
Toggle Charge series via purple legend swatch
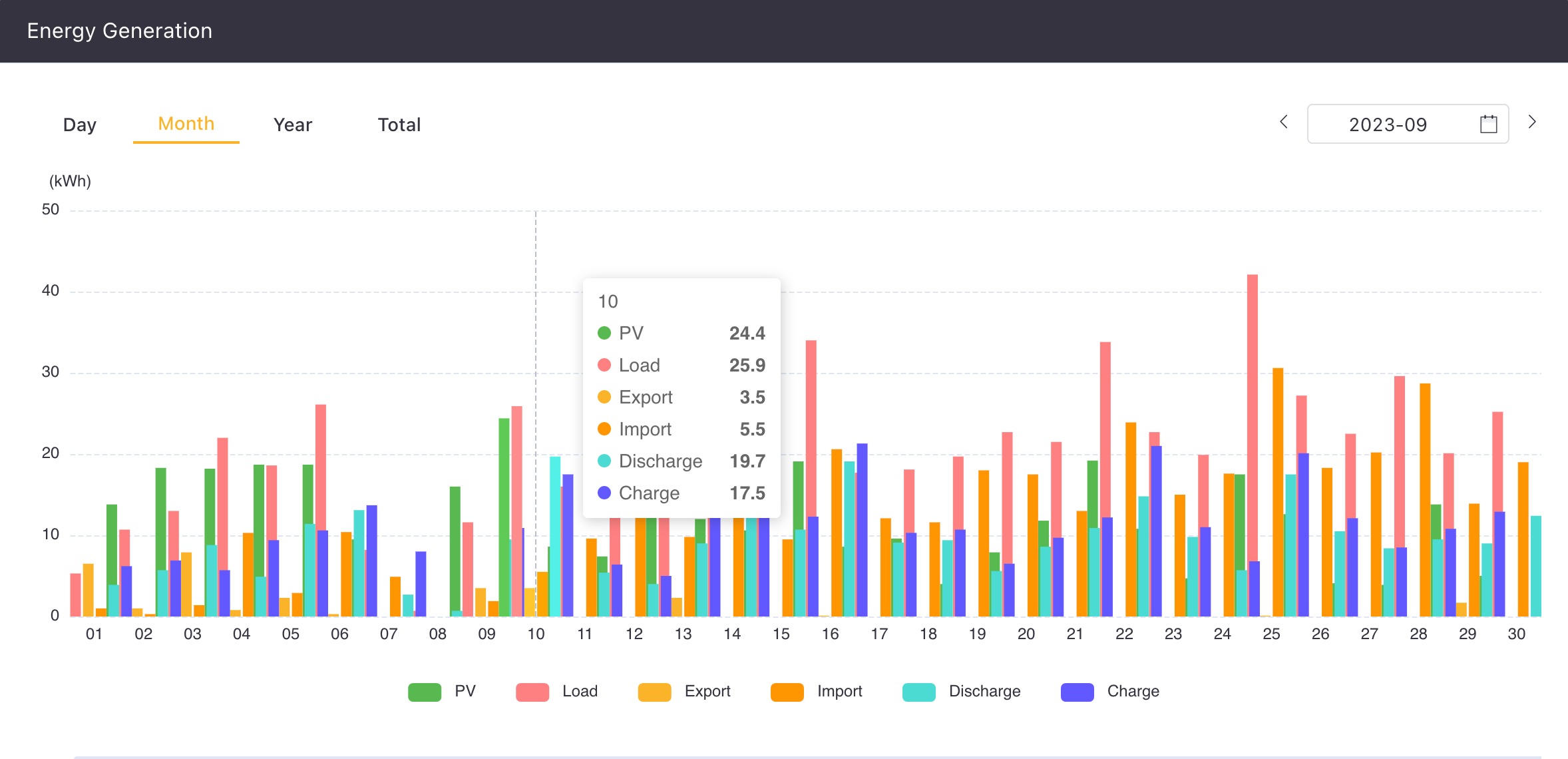[x=1077, y=692]
